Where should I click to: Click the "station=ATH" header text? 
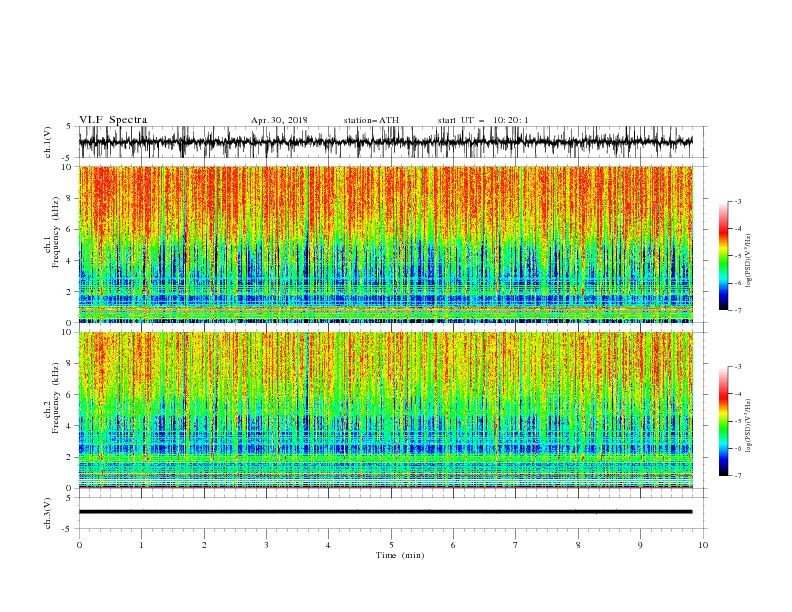click(371, 120)
